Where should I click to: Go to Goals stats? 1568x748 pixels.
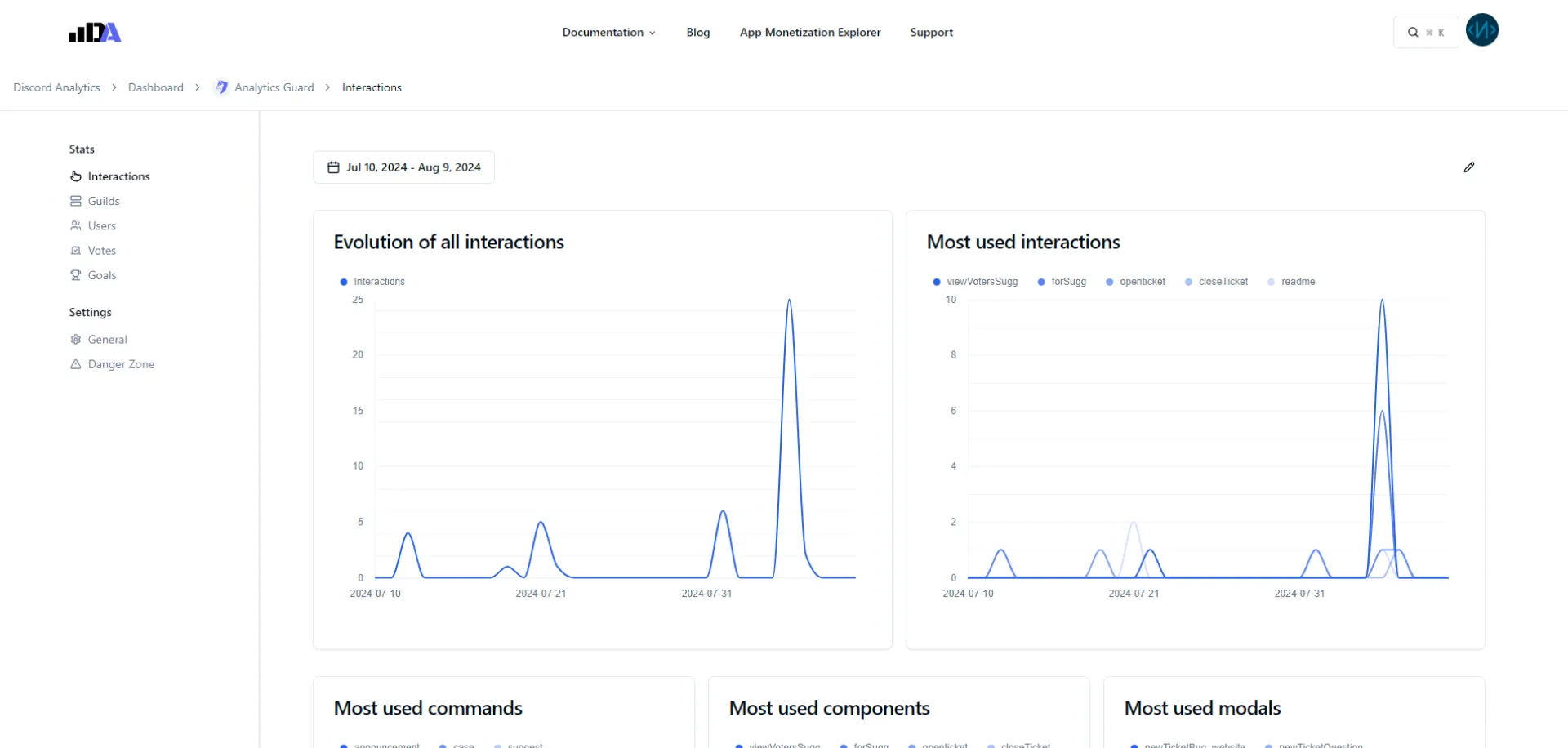[x=102, y=275]
